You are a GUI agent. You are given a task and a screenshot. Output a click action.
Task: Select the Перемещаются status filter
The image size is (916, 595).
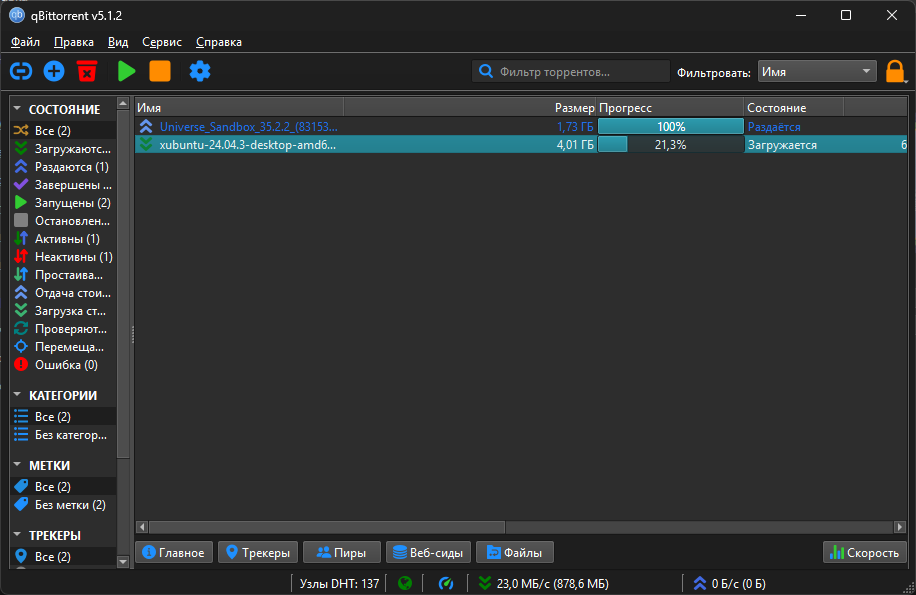(63, 346)
